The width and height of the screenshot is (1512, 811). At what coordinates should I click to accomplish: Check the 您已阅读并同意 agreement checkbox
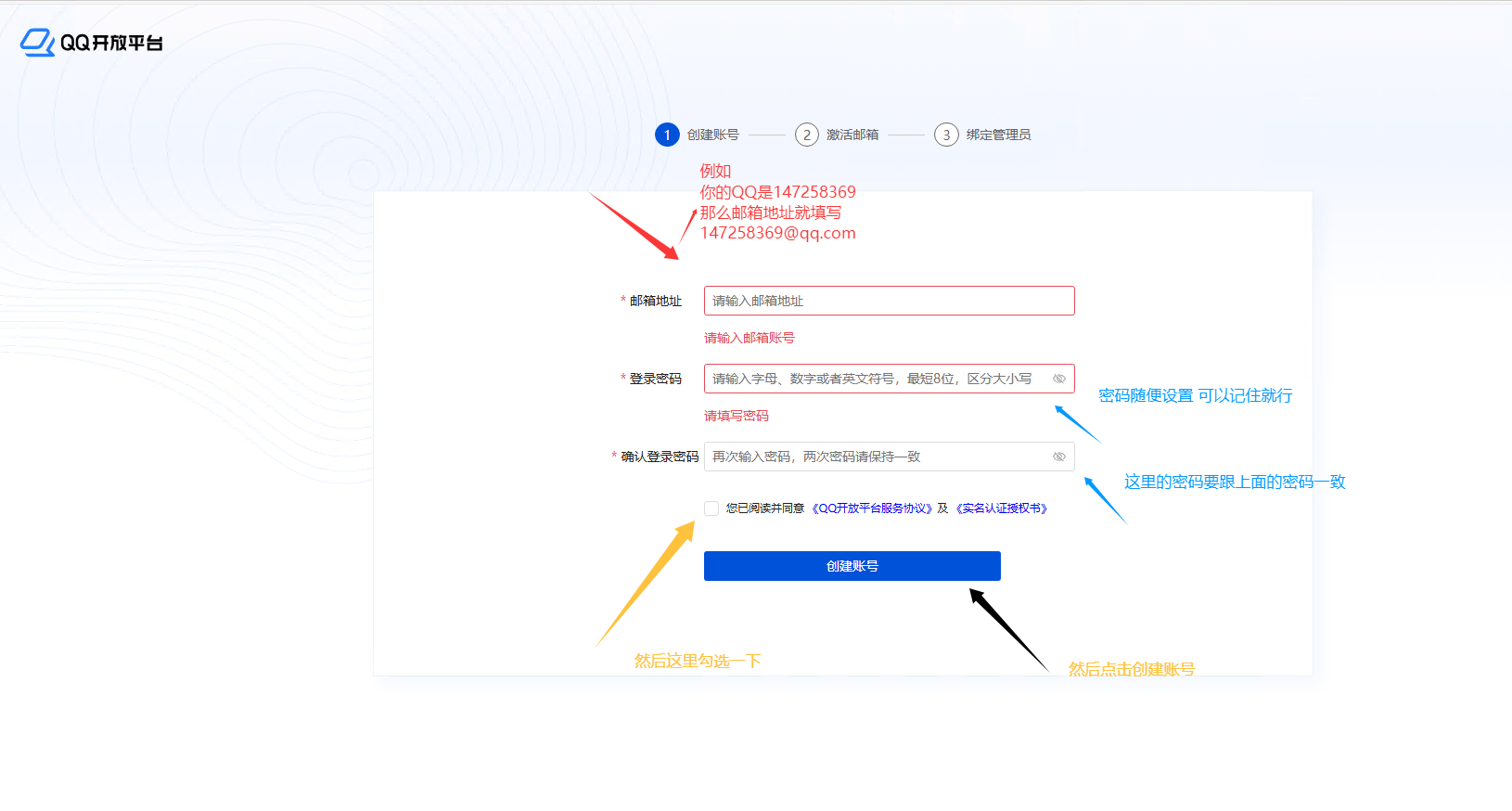click(x=711, y=508)
